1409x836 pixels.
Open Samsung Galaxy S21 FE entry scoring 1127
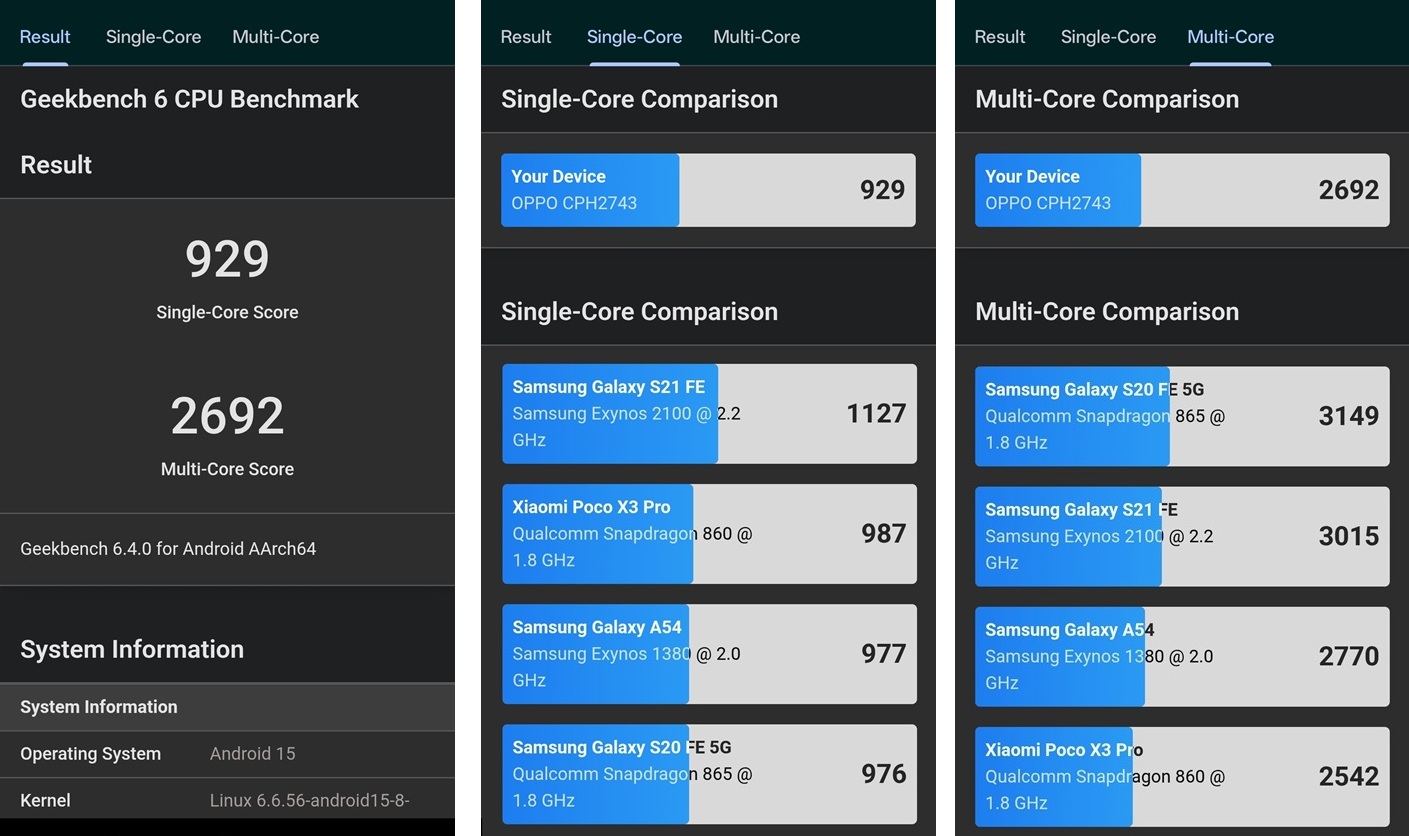tap(709, 414)
